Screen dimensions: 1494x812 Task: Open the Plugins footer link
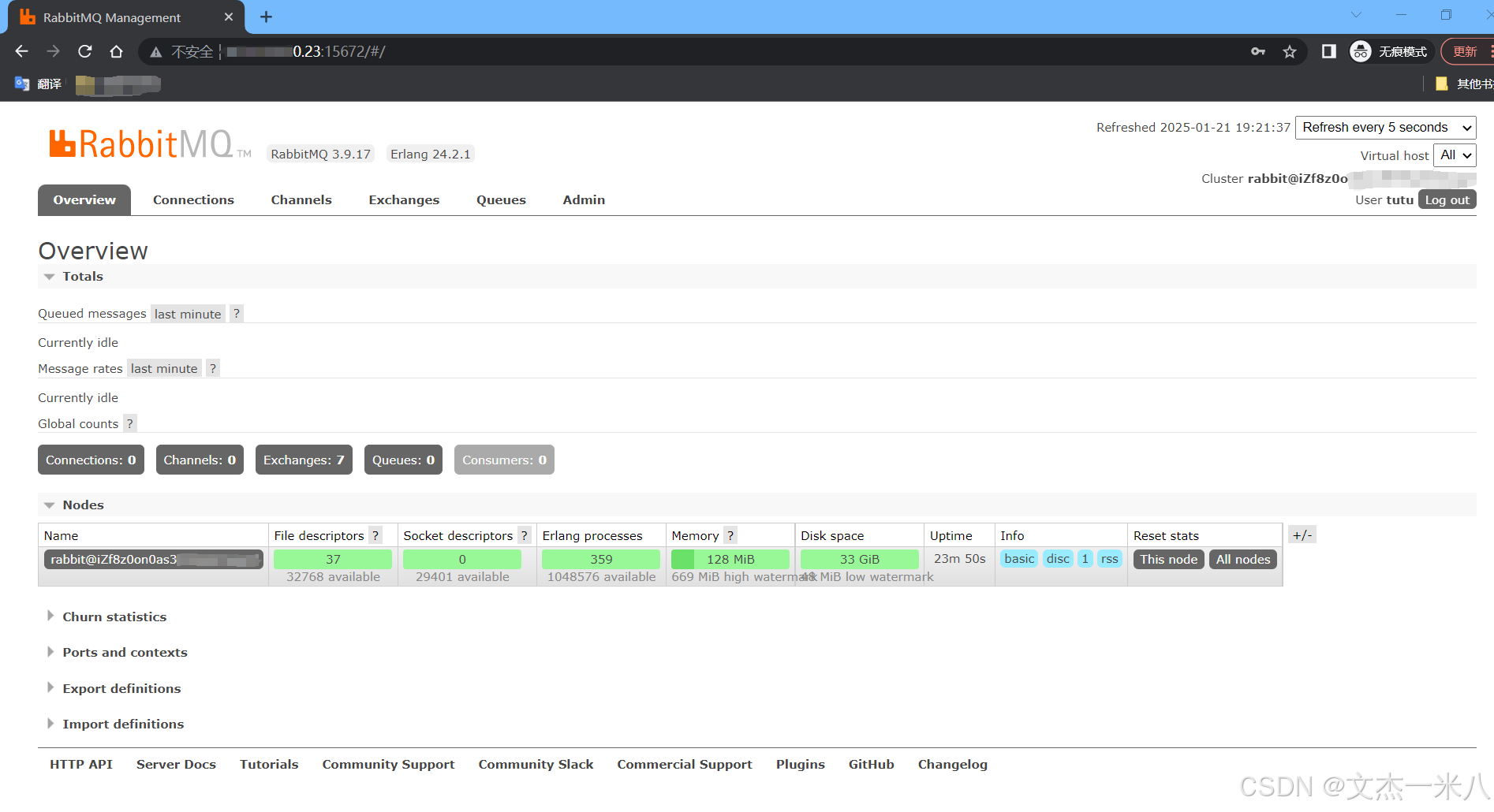click(x=801, y=764)
